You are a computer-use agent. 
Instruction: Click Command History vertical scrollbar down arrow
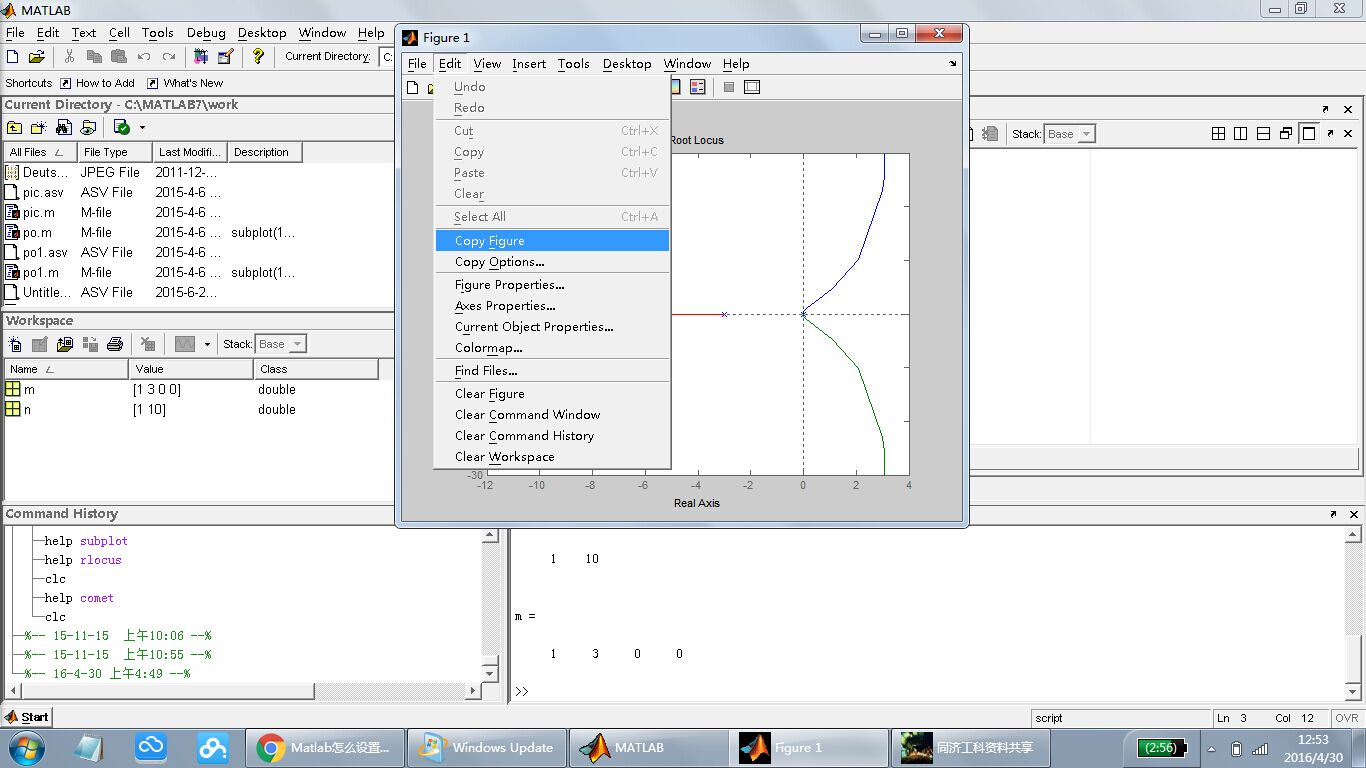tap(490, 673)
